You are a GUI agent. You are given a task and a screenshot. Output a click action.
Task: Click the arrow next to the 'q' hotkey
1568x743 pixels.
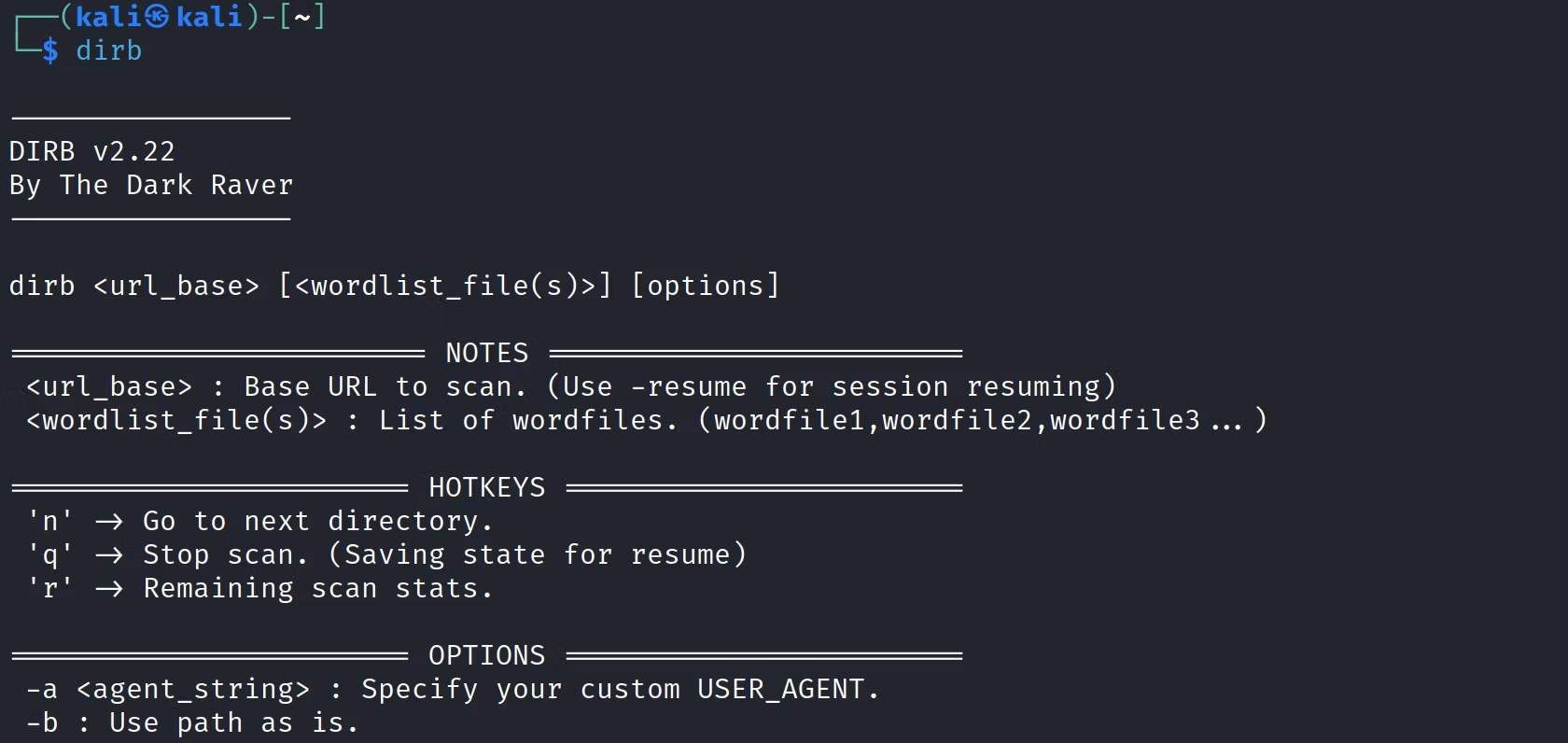coord(108,555)
